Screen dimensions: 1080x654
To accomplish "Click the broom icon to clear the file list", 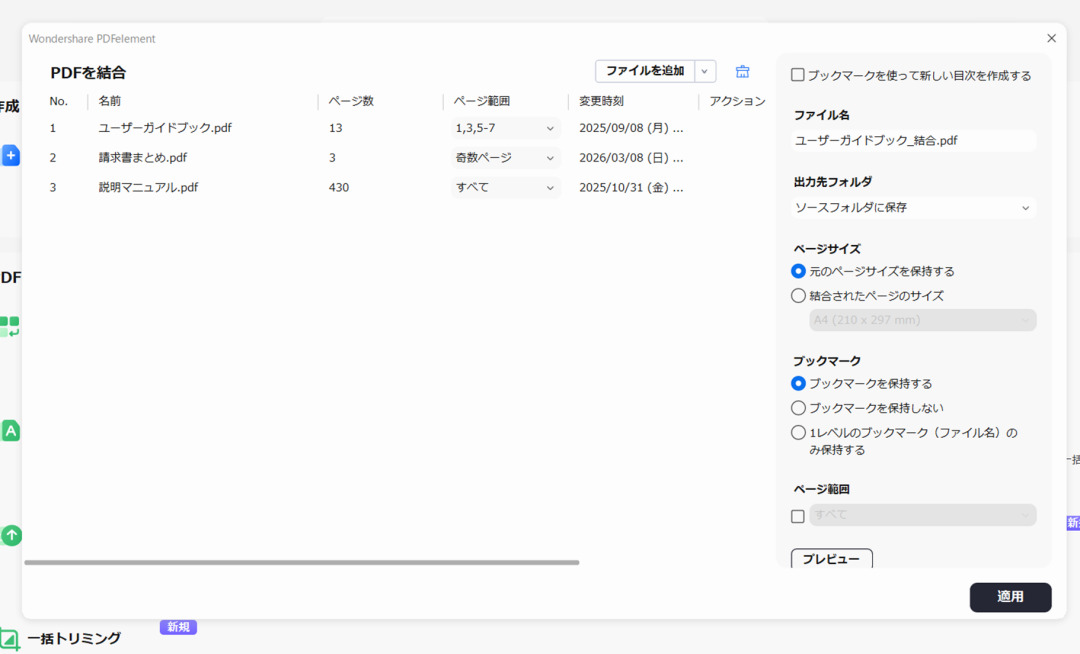I will click(x=742, y=71).
